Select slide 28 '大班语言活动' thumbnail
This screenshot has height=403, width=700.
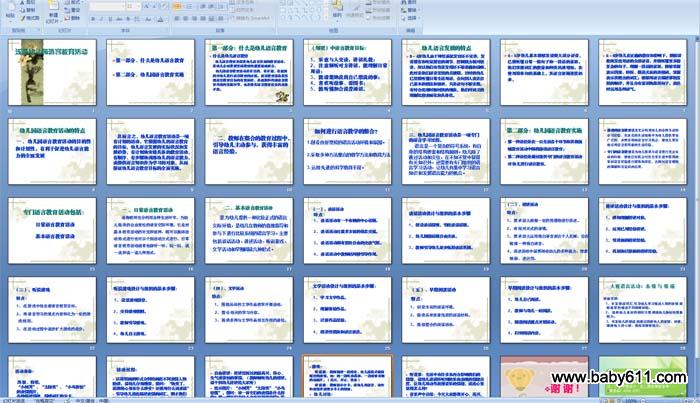tap(642, 310)
